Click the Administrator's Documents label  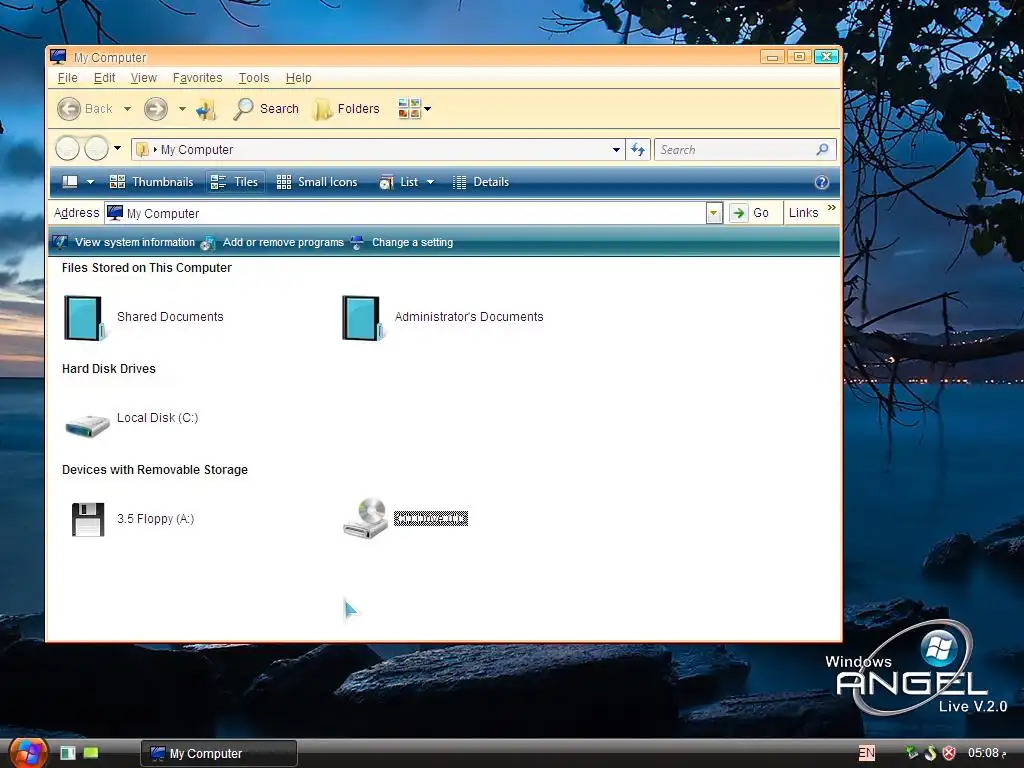tap(469, 317)
